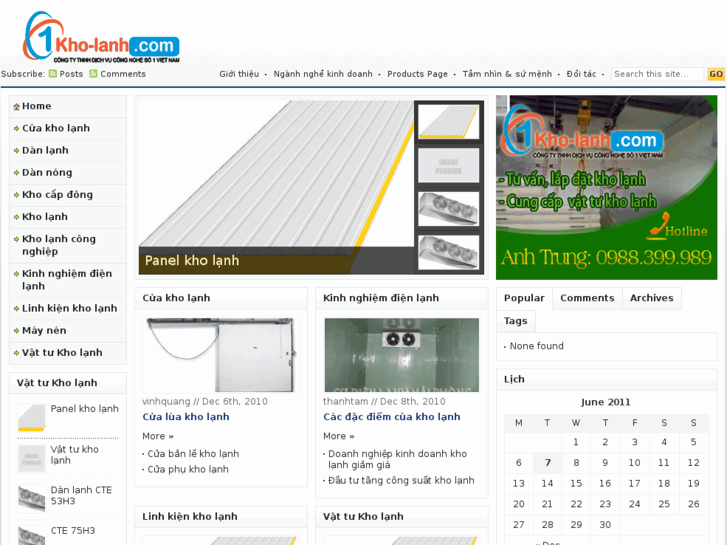Image resolution: width=727 pixels, height=545 pixels.
Task: Click the Home house icon in sidebar
Action: click(x=17, y=107)
